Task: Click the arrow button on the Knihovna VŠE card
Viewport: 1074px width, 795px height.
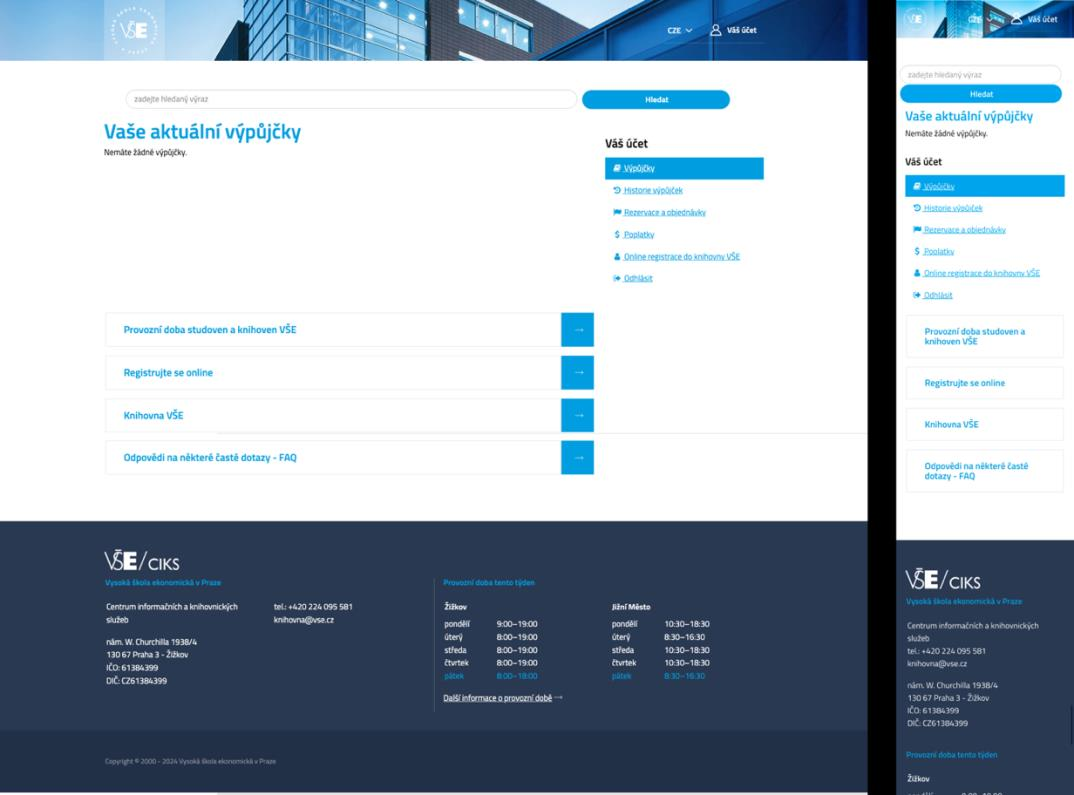Action: tap(577, 415)
